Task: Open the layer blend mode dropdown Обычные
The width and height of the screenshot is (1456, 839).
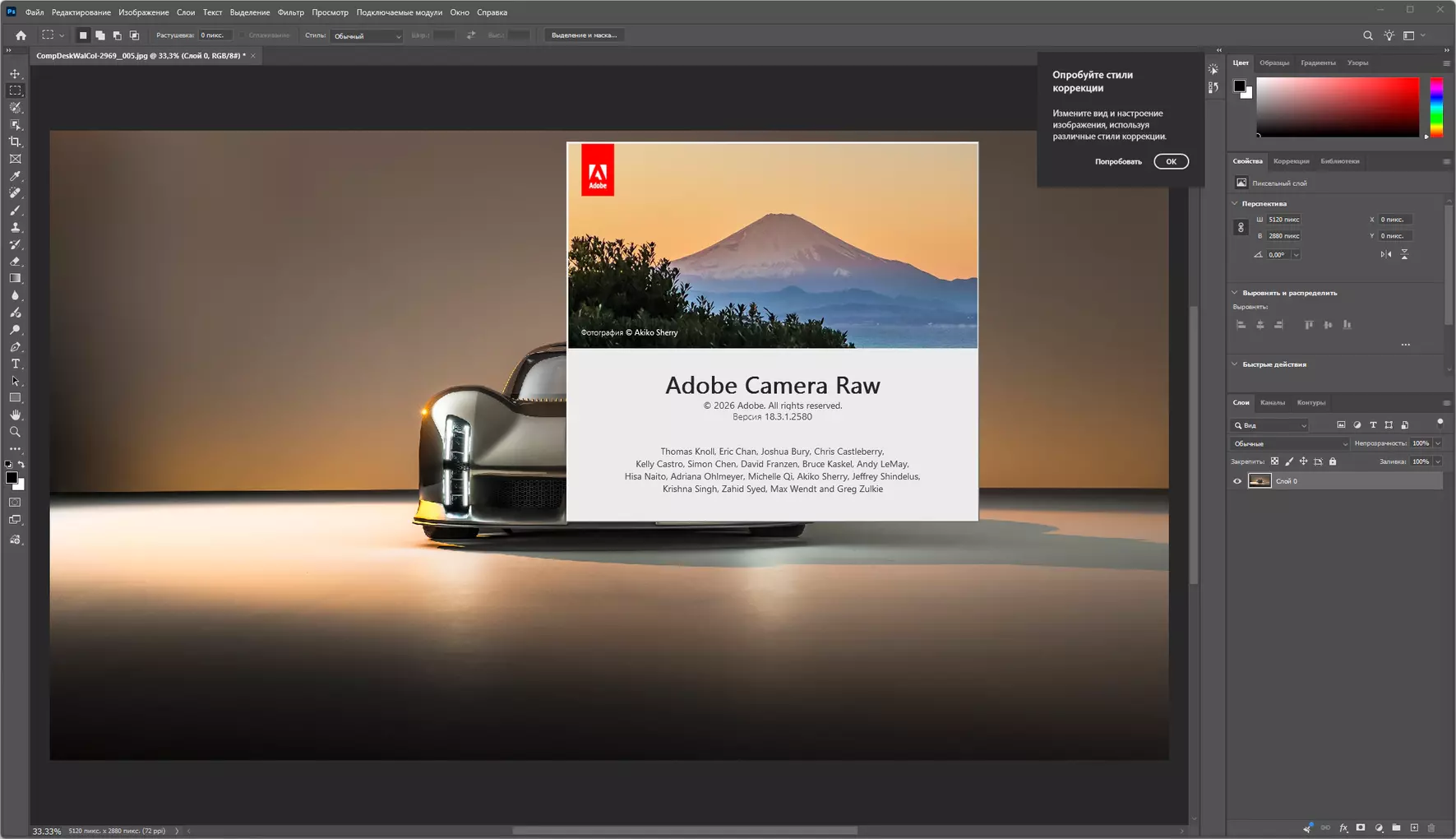Action: [x=1290, y=443]
